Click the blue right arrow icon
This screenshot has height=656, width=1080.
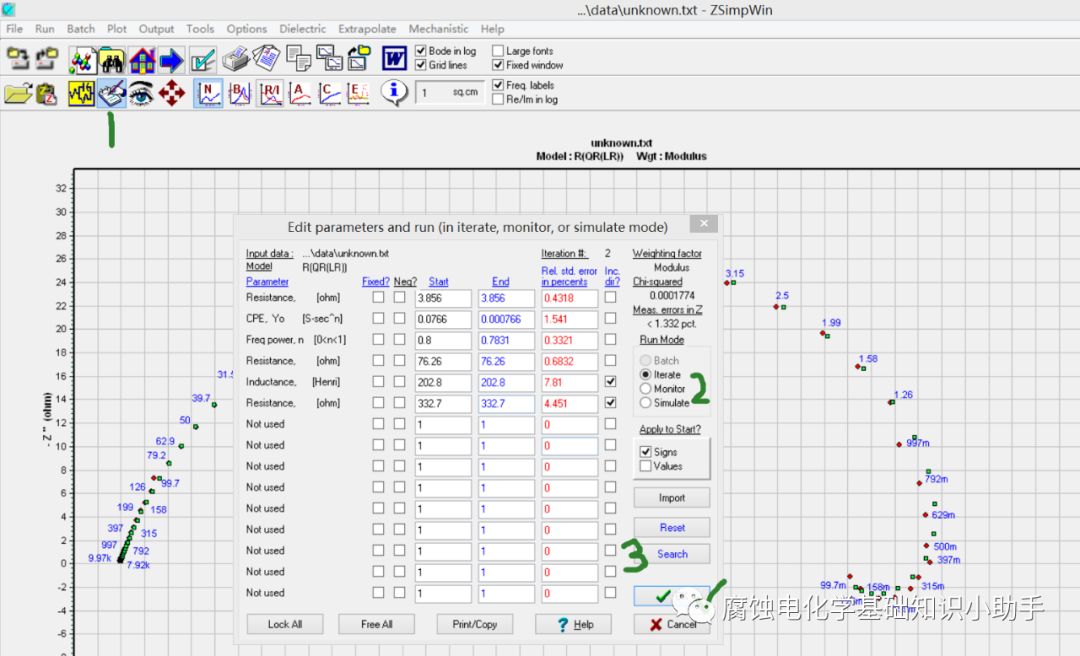click(172, 61)
